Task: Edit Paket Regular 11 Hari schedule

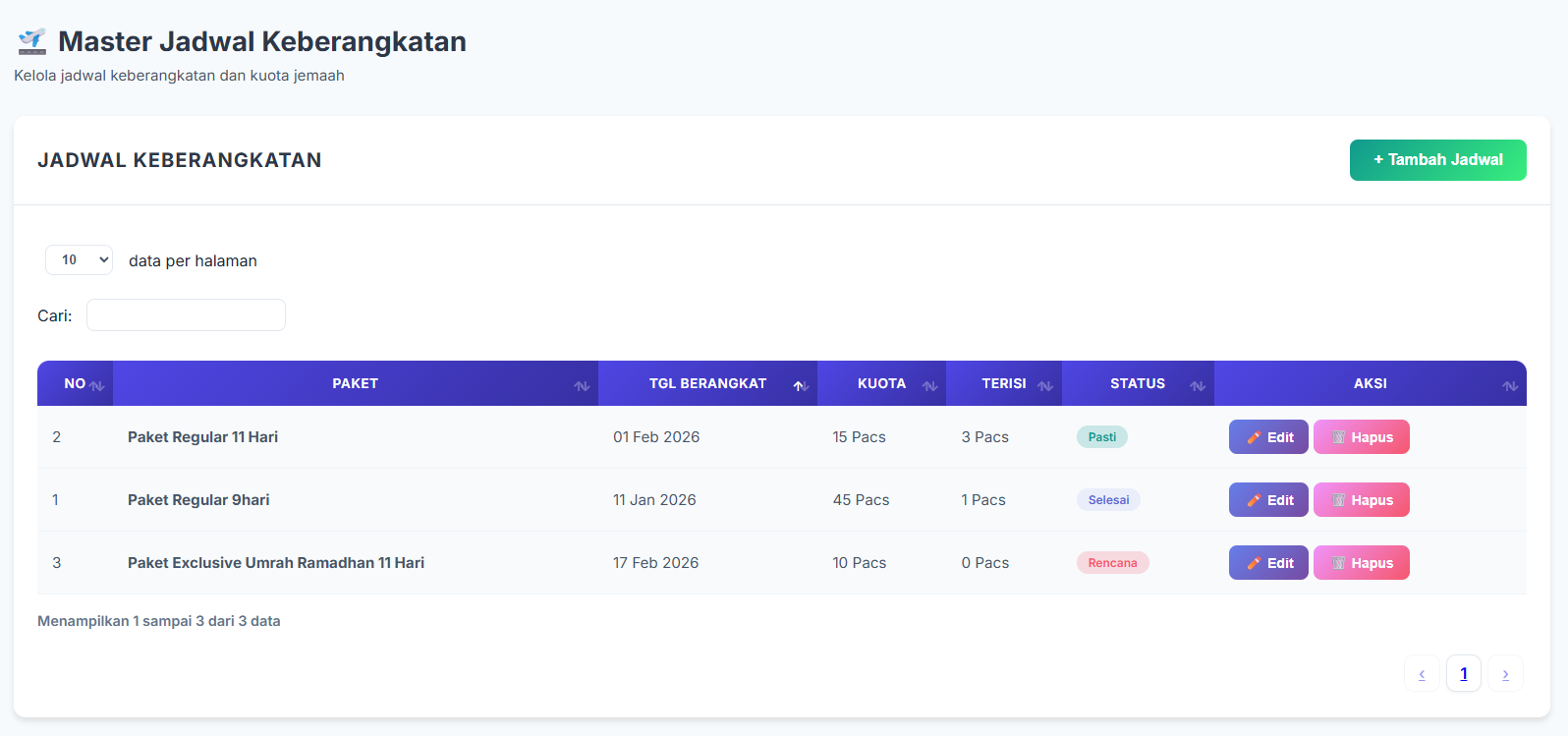Action: point(1268,437)
